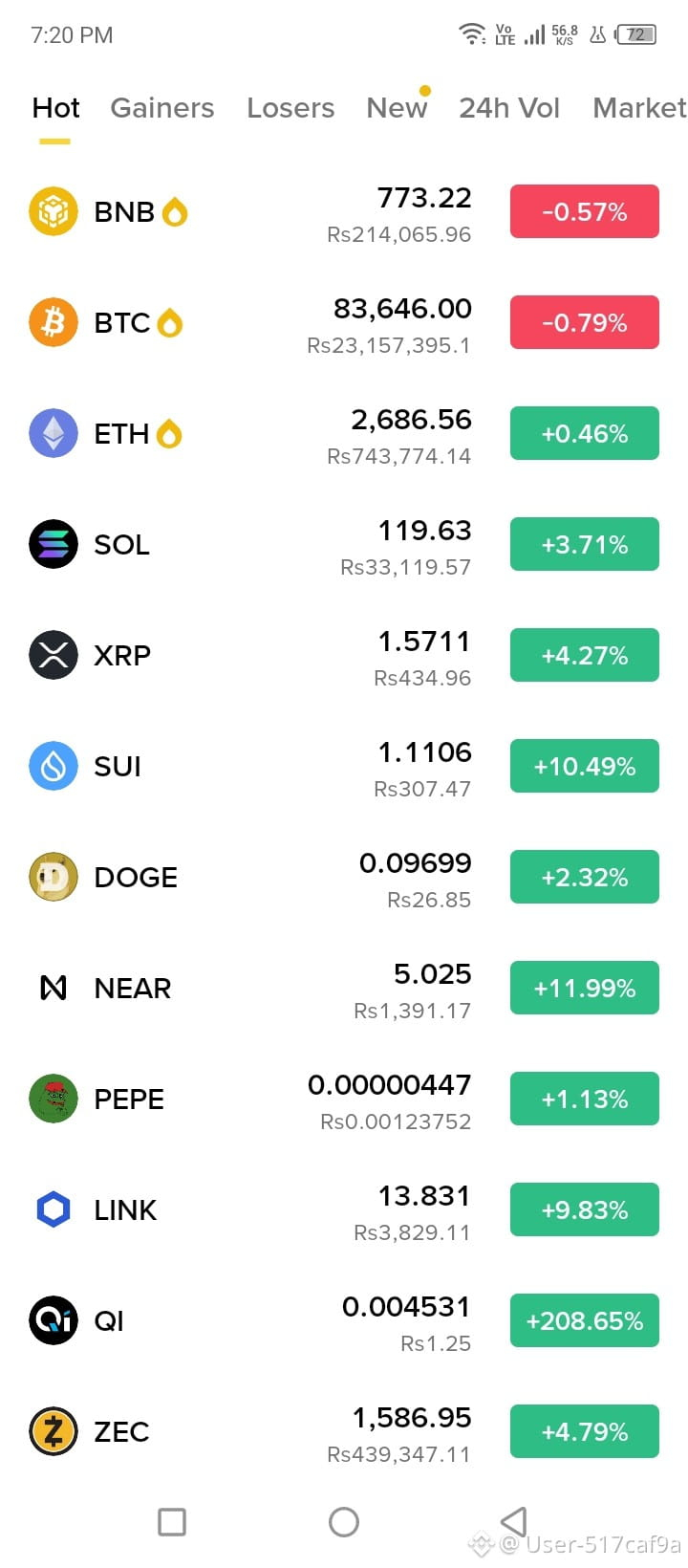Tap the Bitcoin orange logo

(x=54, y=322)
